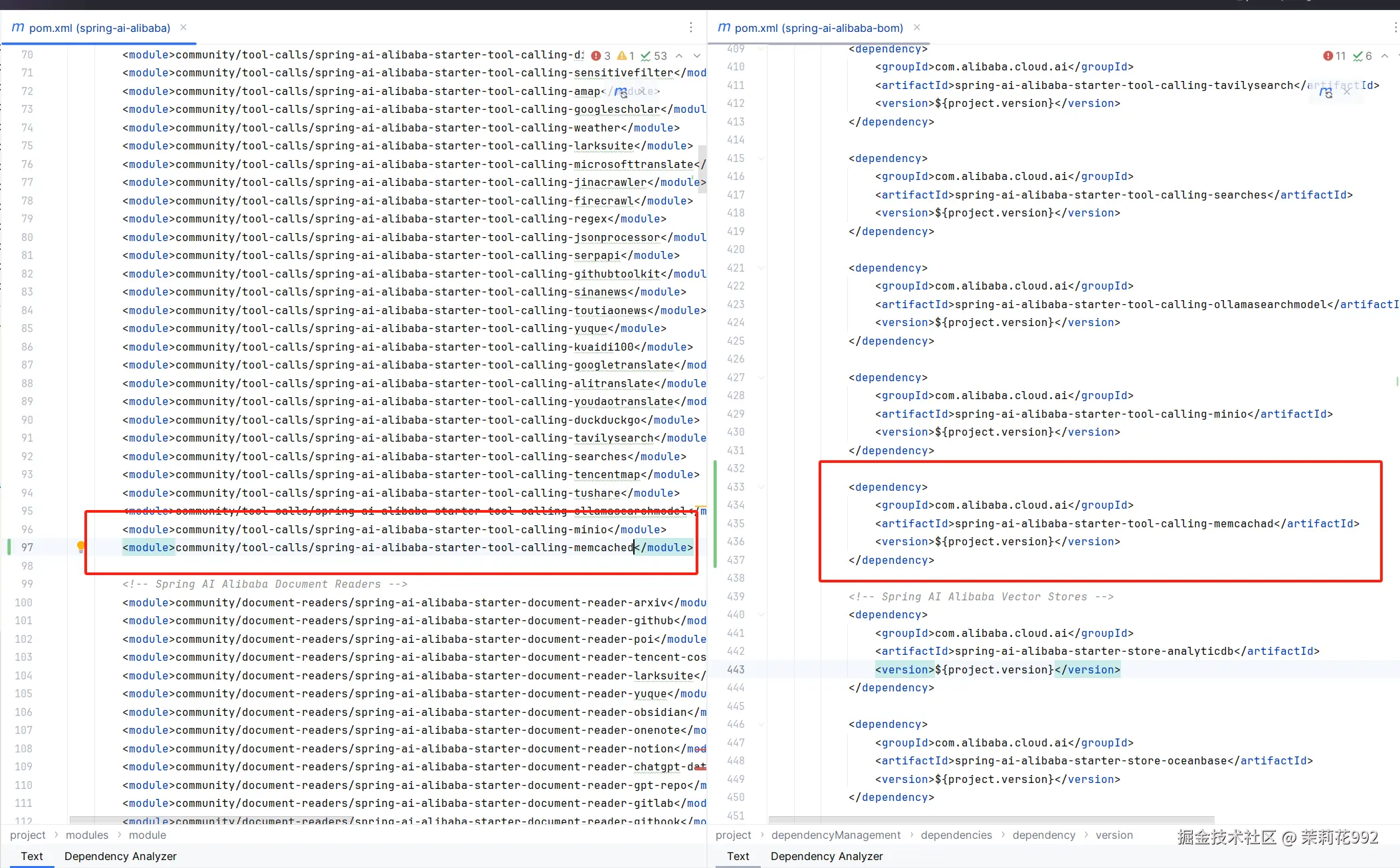
Task: Open the left editor tab options menu
Action: tap(691, 27)
